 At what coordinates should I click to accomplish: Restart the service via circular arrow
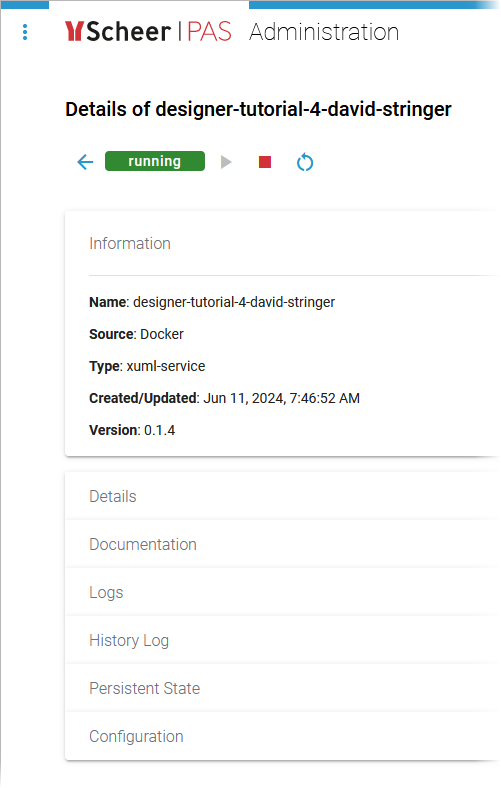click(305, 162)
